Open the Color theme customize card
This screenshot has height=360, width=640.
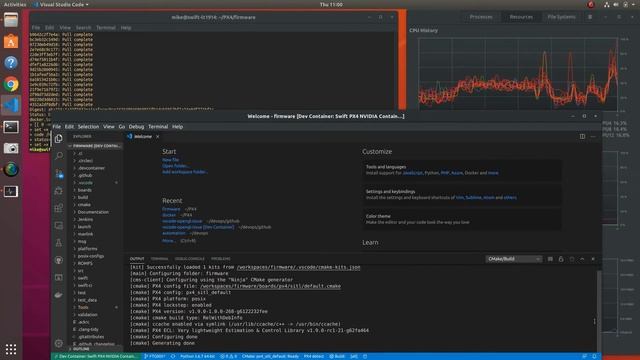[x=462, y=219]
